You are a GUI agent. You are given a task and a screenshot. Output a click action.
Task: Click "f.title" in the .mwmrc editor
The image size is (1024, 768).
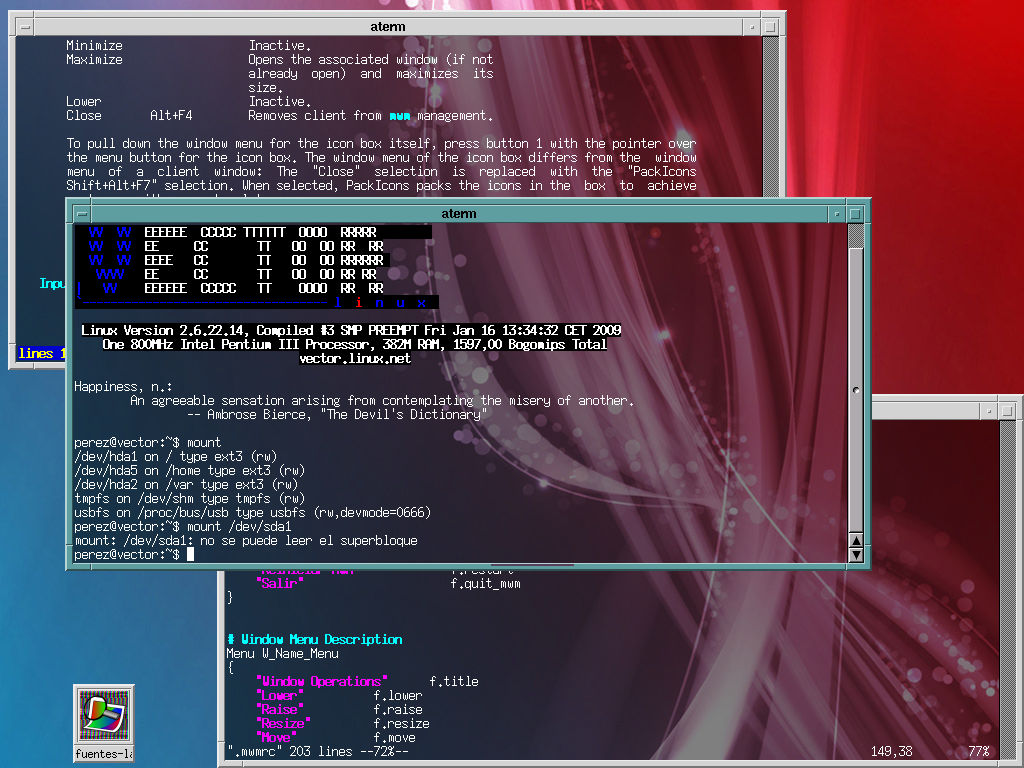pyautogui.click(x=454, y=681)
